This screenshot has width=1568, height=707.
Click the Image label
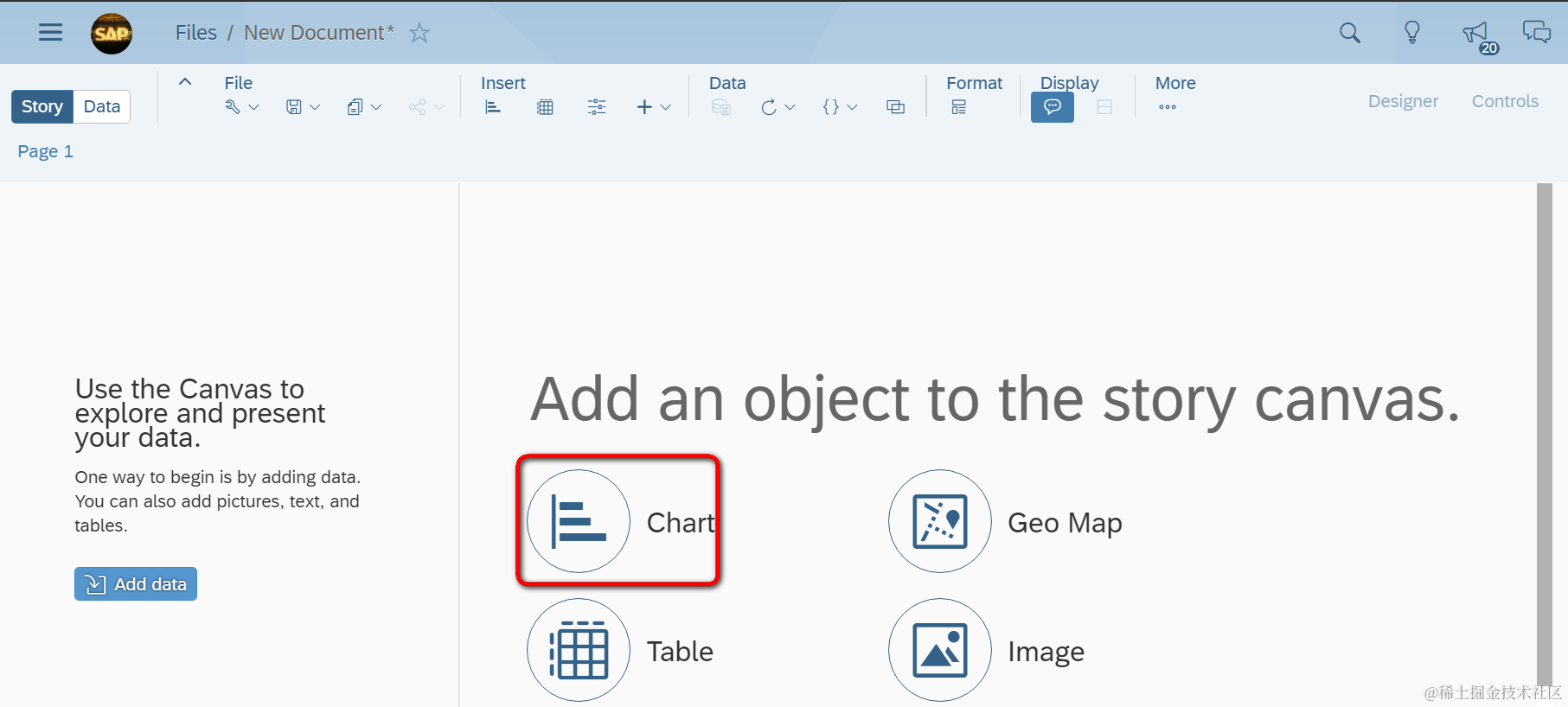1046,652
